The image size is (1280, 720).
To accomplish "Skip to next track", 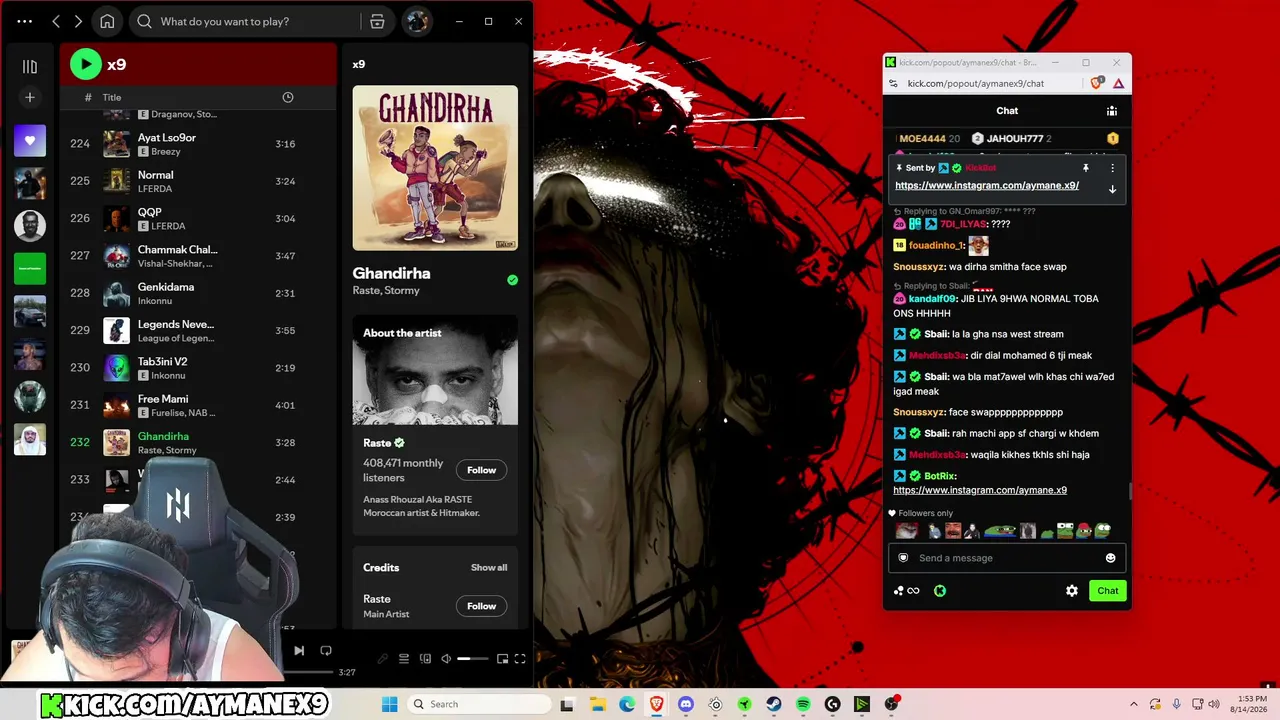I will pyautogui.click(x=298, y=651).
